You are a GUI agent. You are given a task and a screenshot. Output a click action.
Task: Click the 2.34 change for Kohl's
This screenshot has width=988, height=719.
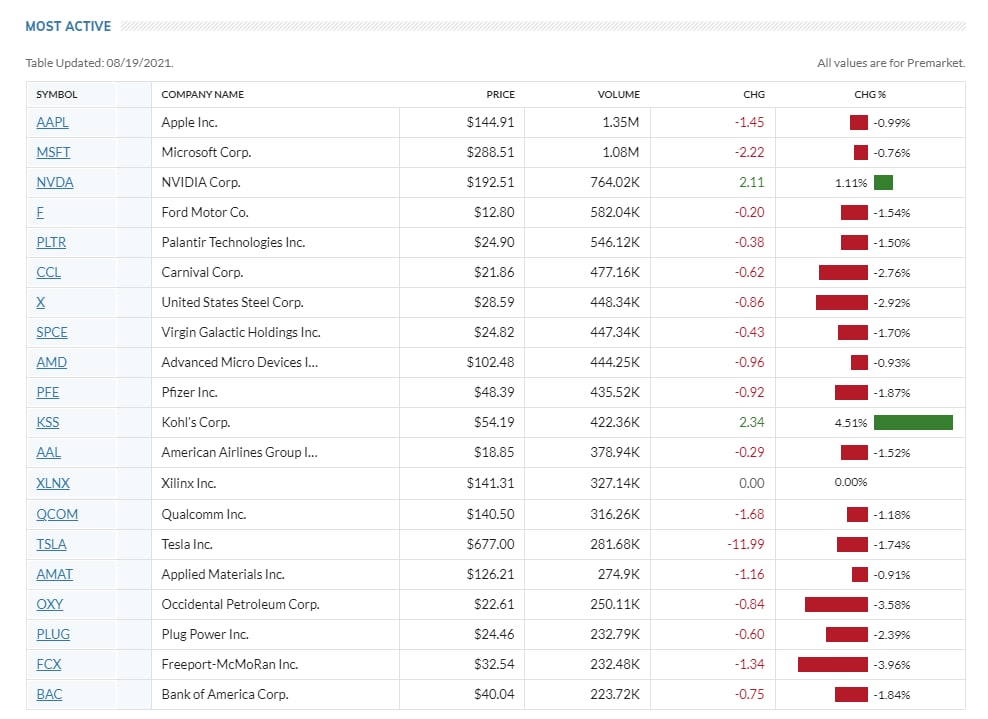point(752,422)
